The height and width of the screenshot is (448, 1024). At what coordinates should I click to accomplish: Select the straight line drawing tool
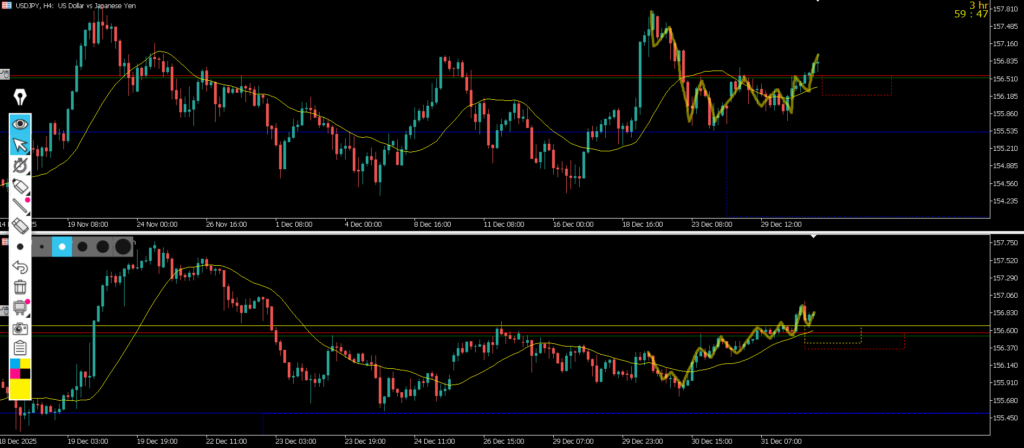point(20,206)
